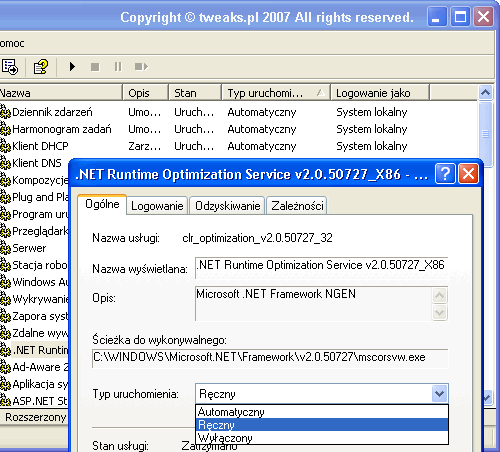
Task: Pause the service with the Pause toolbar button
Action: pos(118,67)
